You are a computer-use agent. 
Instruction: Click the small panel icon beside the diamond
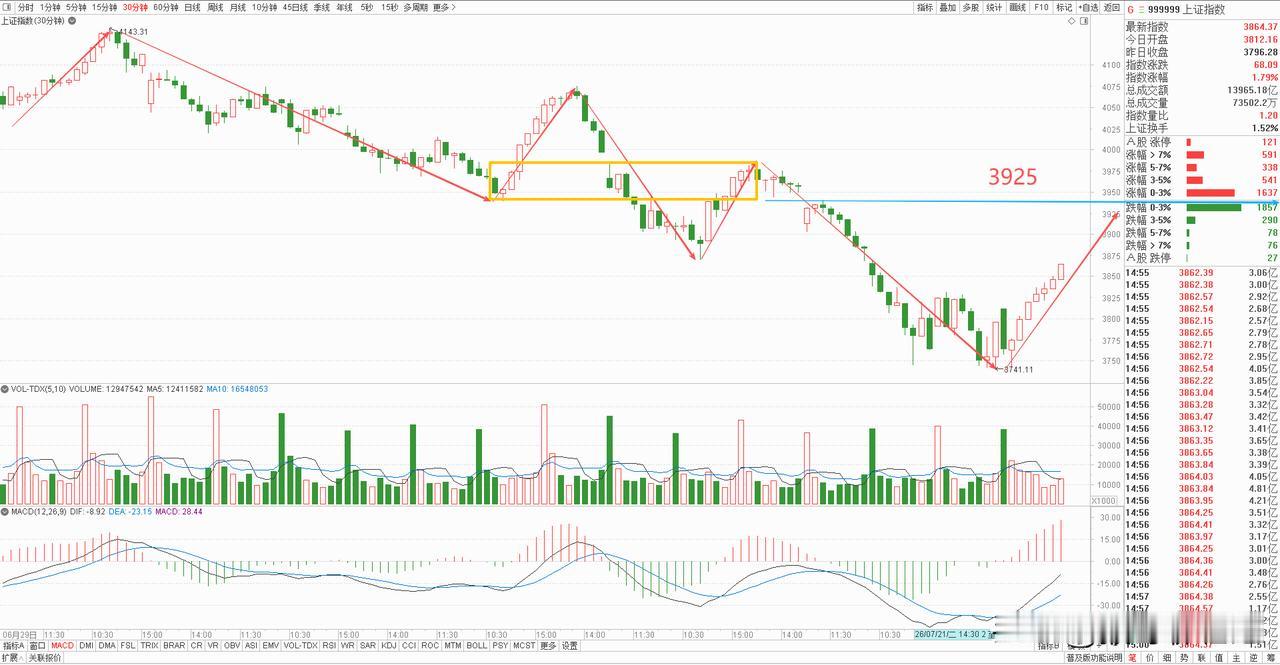pyautogui.click(x=1084, y=21)
